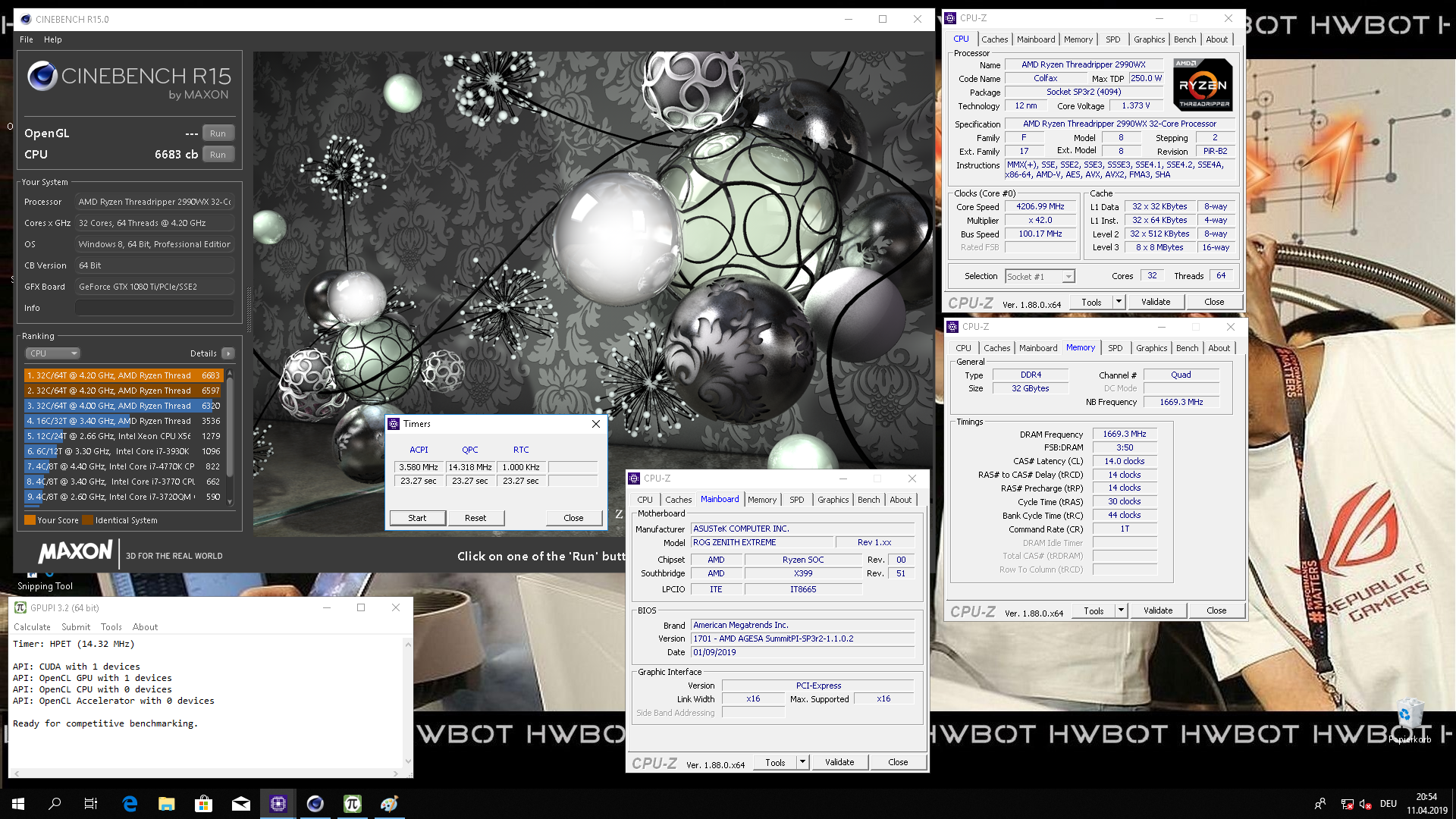1456x819 pixels.
Task: Select SPD tab in Memory CPU-Z window
Action: (x=1115, y=348)
